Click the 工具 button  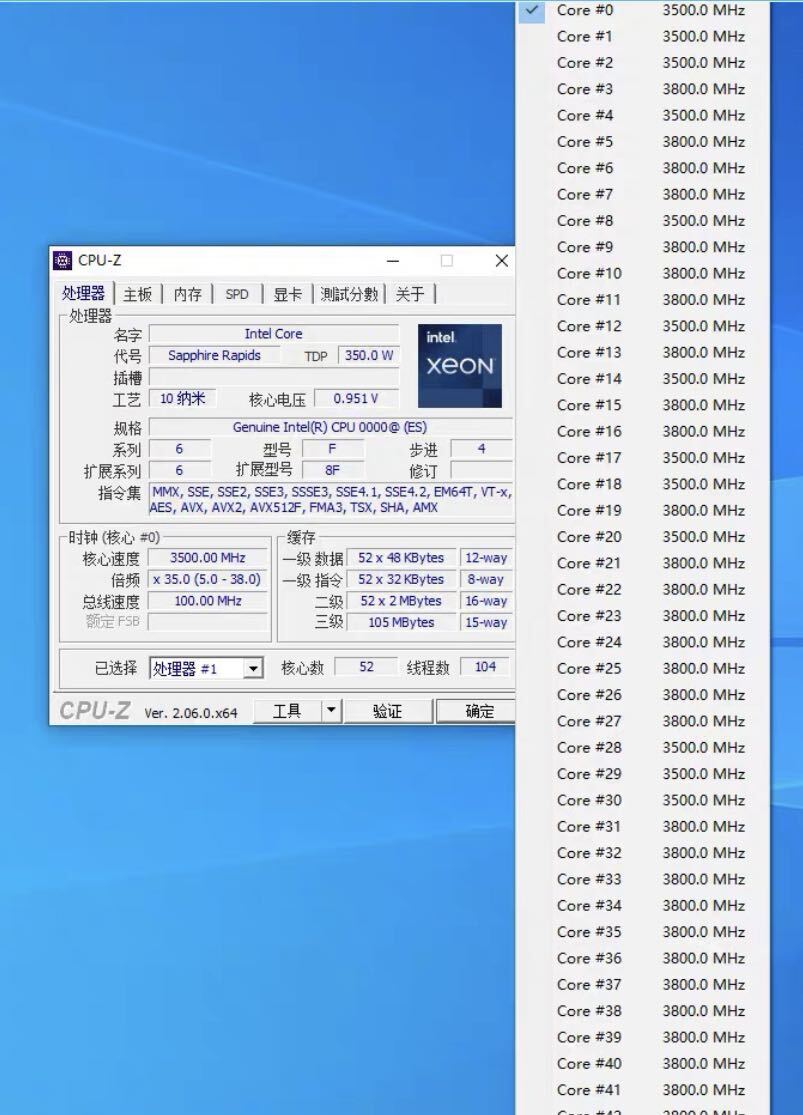287,711
